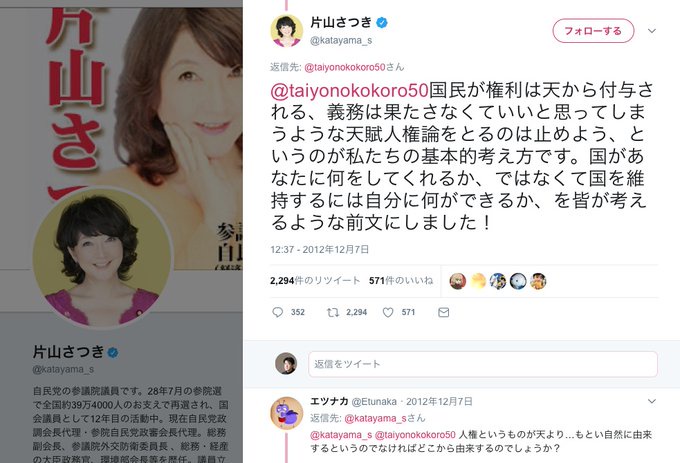
Task: Open direct message envelope icon
Action: [x=444, y=312]
